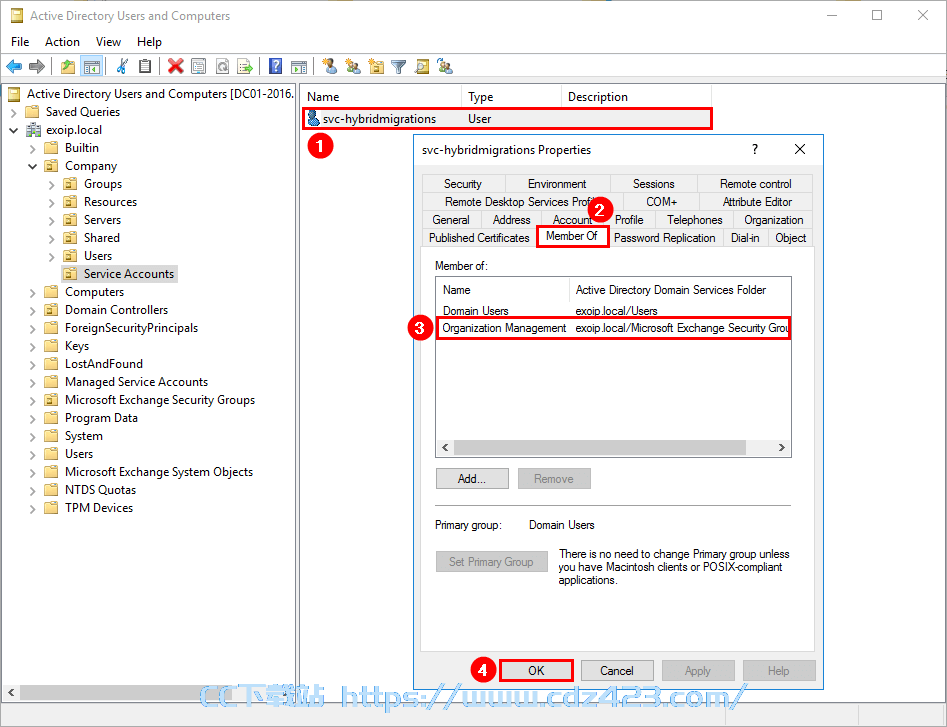
Task: Open the Help menu
Action: (x=149, y=42)
